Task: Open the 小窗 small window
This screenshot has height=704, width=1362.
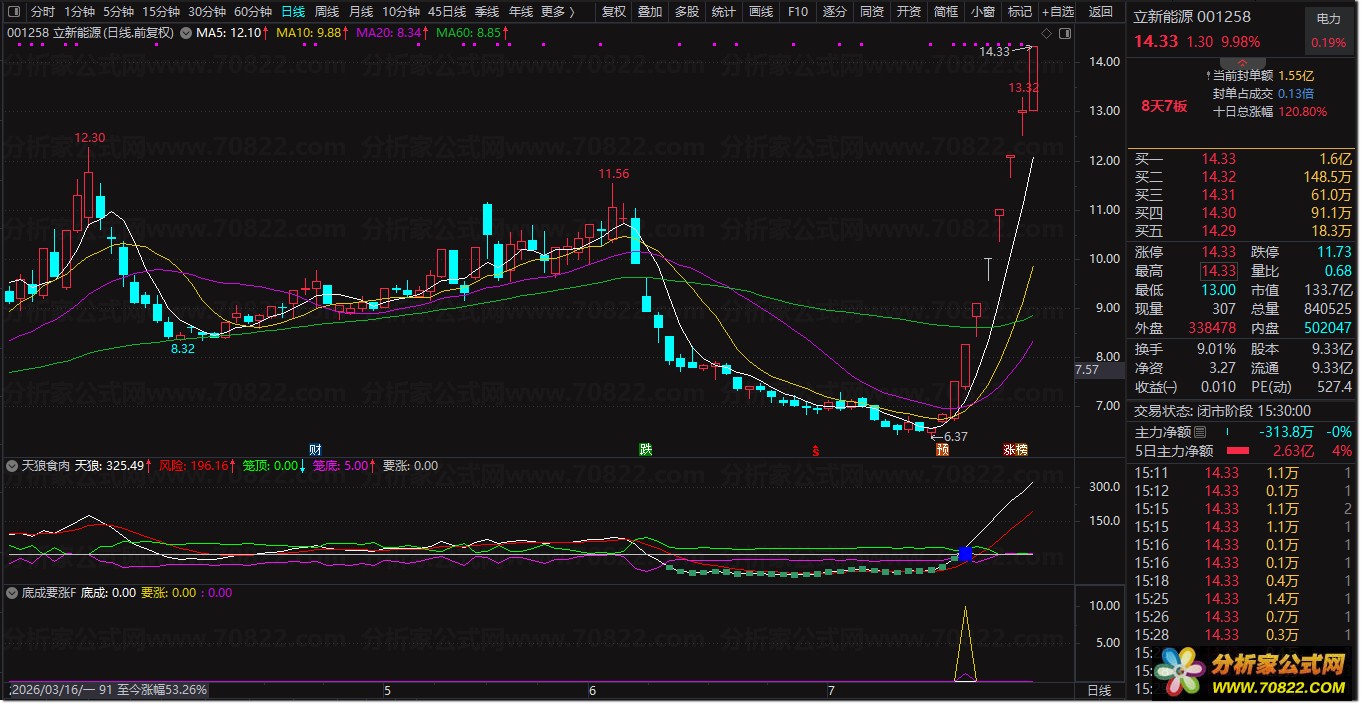Action: tap(983, 13)
